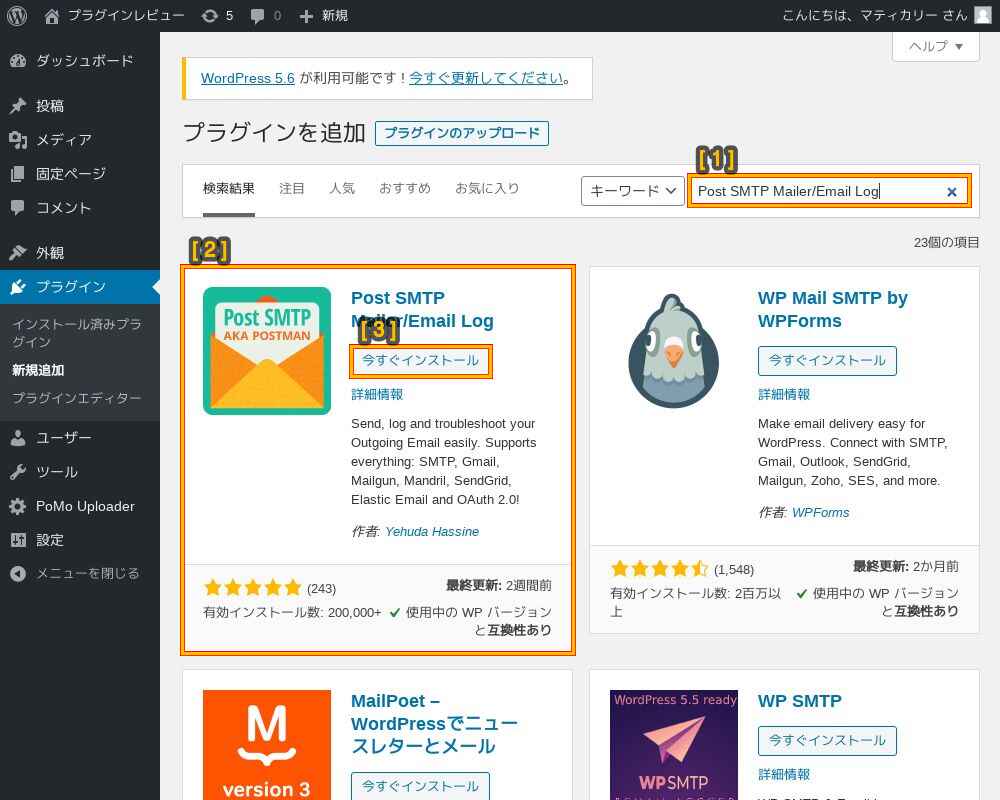The height and width of the screenshot is (800, 1000).
Task: Click the ユーザー person icon
Action: pos(18,438)
